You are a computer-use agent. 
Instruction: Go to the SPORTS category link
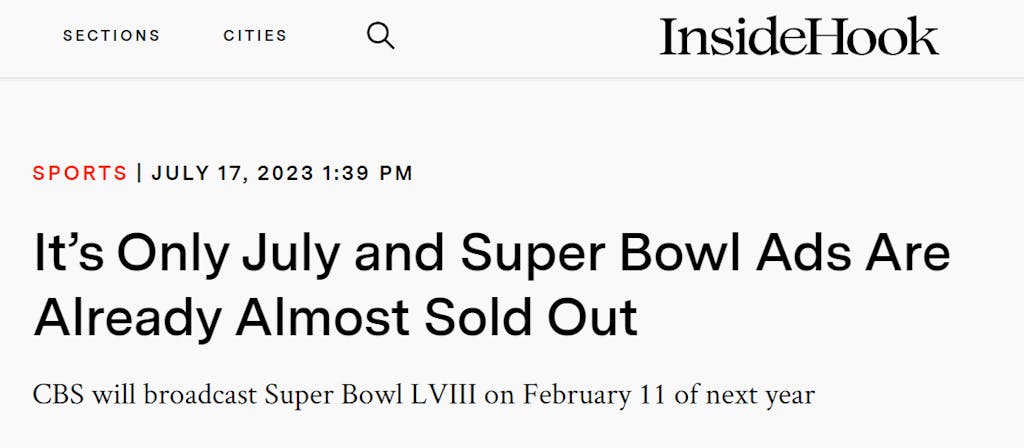(80, 173)
